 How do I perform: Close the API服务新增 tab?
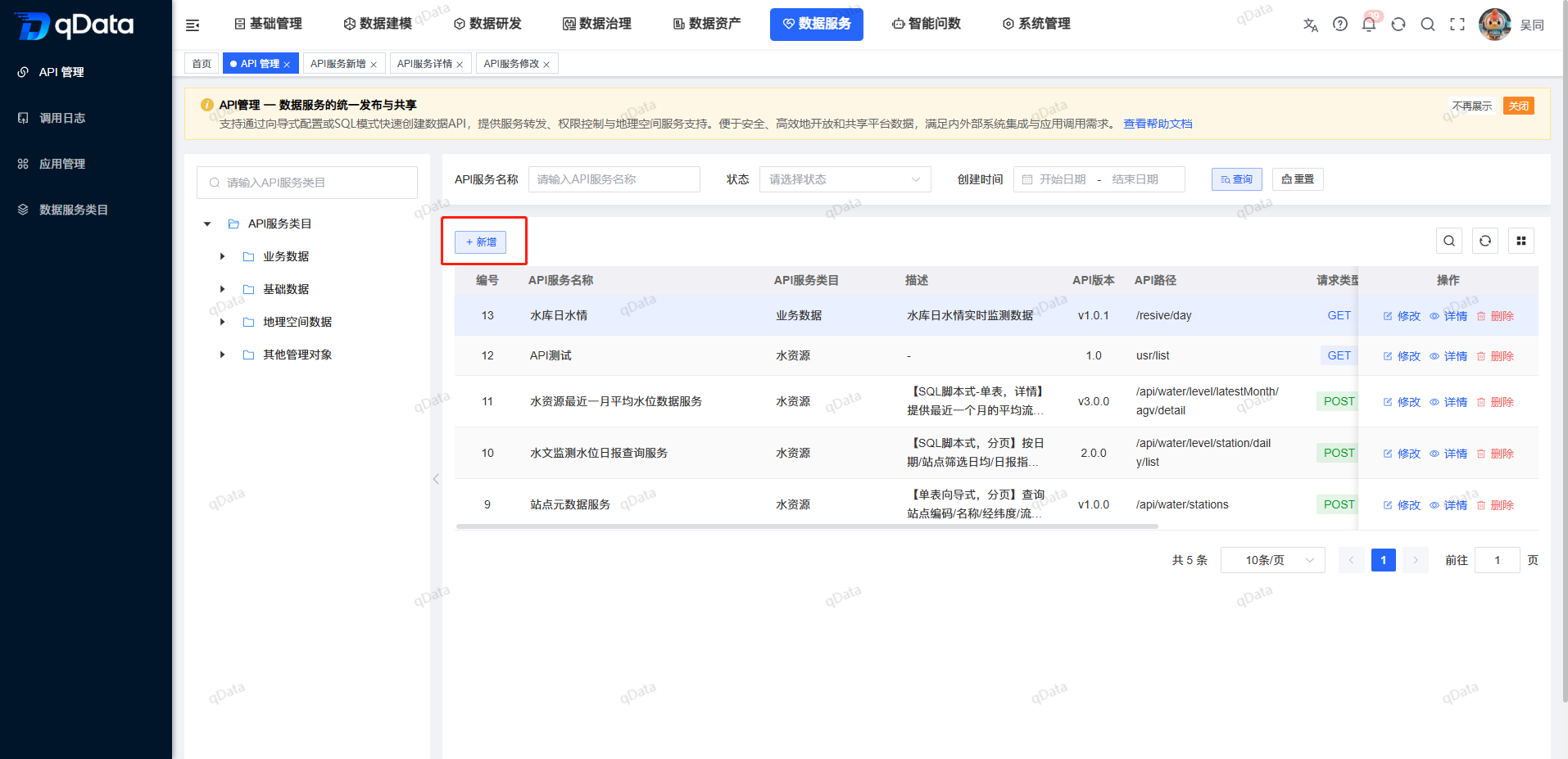(374, 65)
